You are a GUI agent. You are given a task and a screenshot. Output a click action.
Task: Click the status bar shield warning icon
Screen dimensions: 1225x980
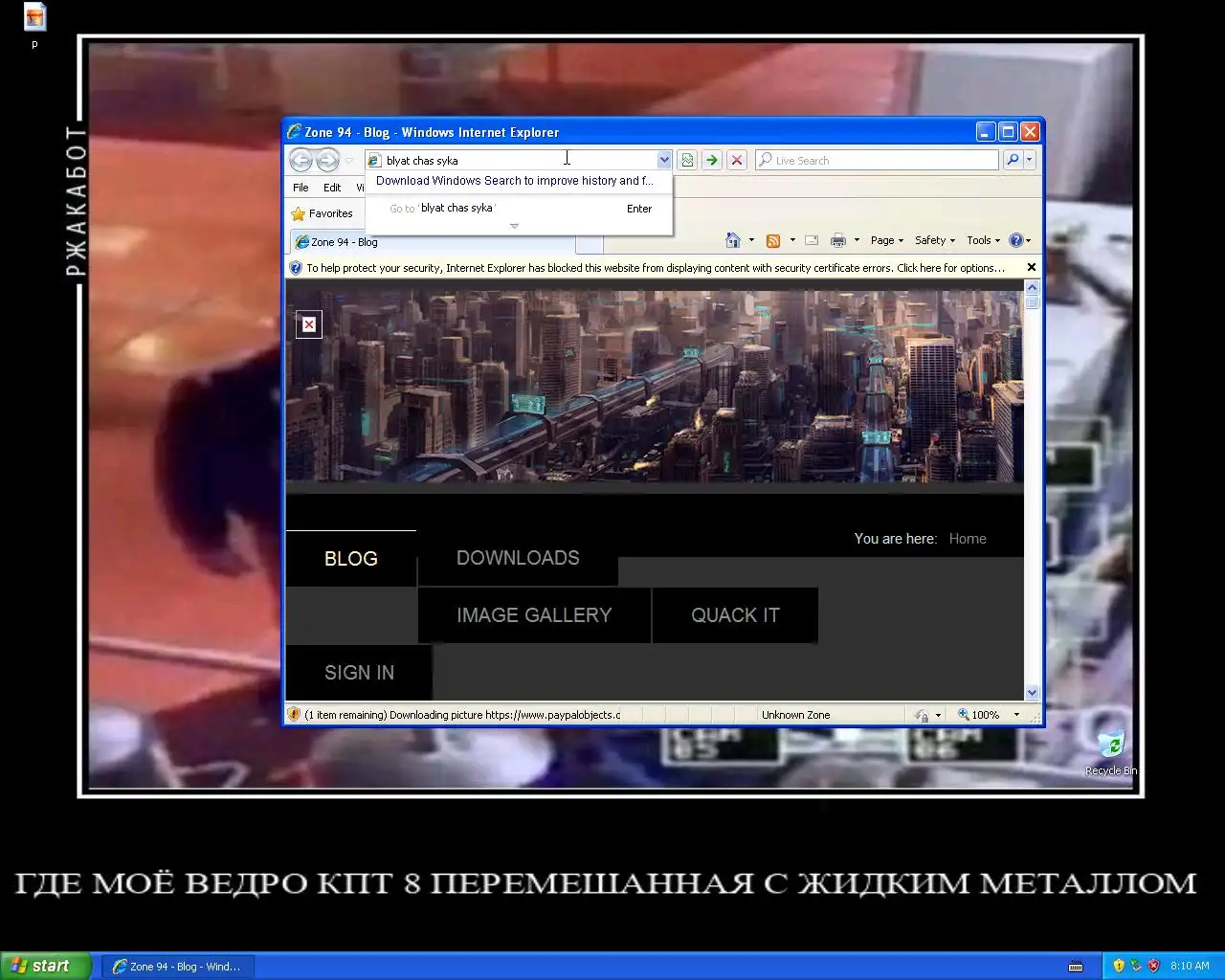click(x=295, y=714)
